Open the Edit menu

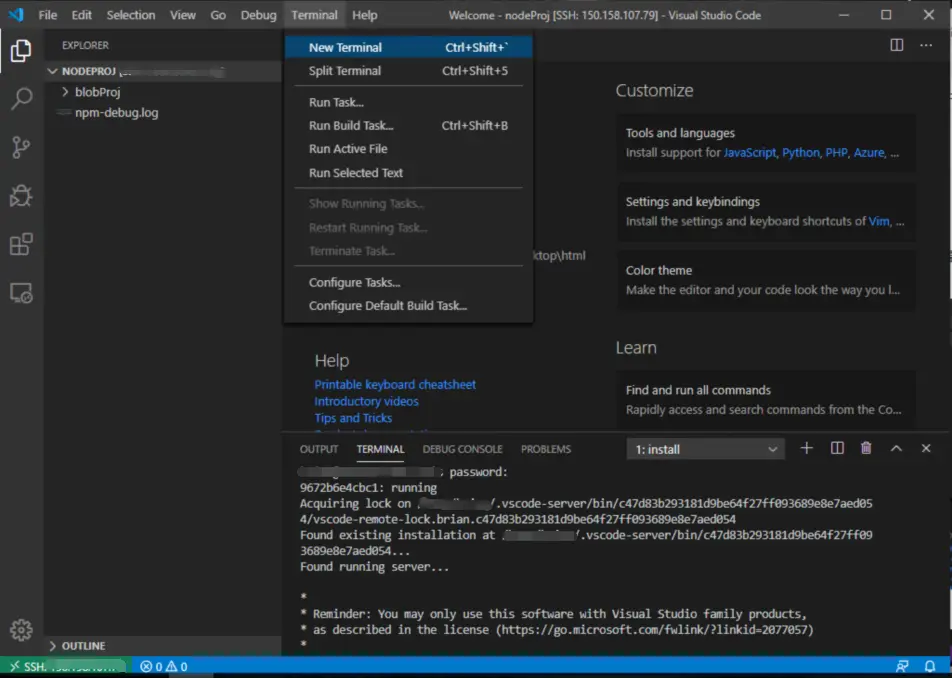pyautogui.click(x=81, y=15)
